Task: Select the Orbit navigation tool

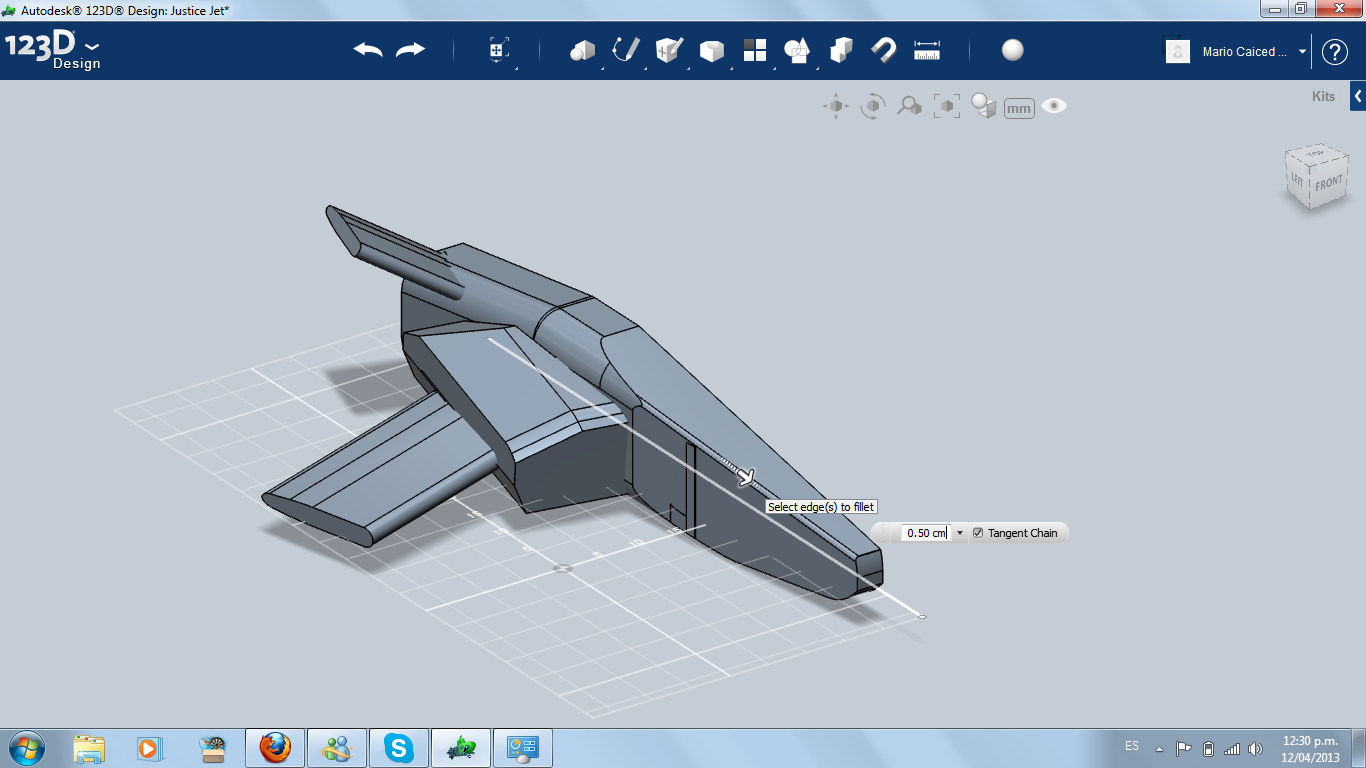Action: click(x=873, y=106)
